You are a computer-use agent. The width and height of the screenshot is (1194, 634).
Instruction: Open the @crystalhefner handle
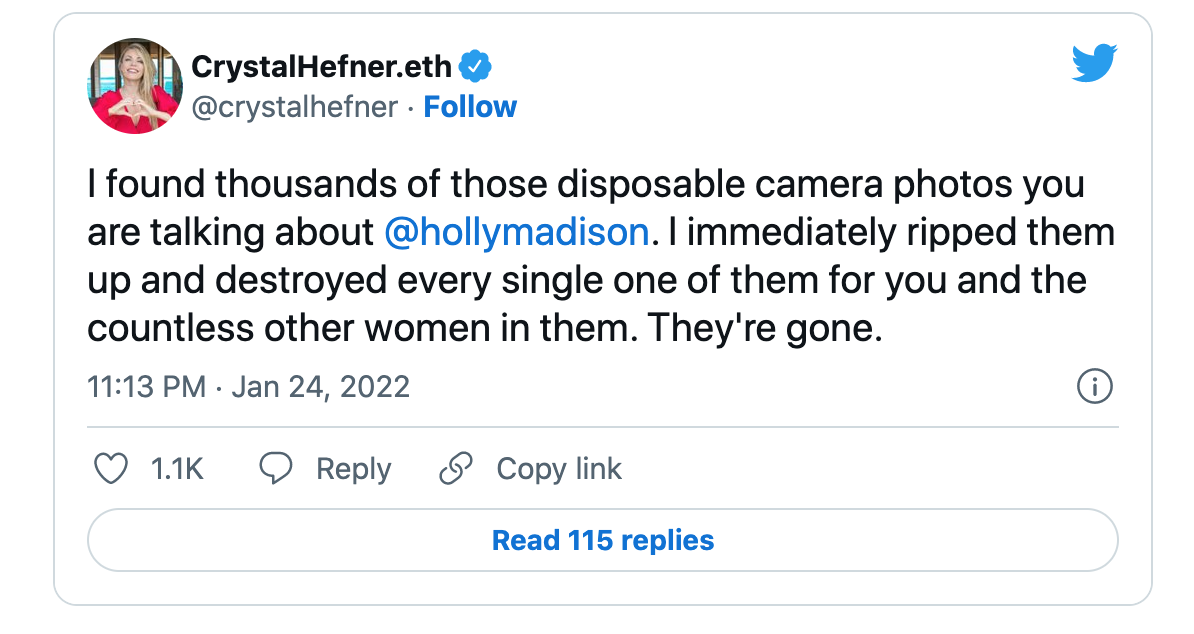tap(295, 107)
